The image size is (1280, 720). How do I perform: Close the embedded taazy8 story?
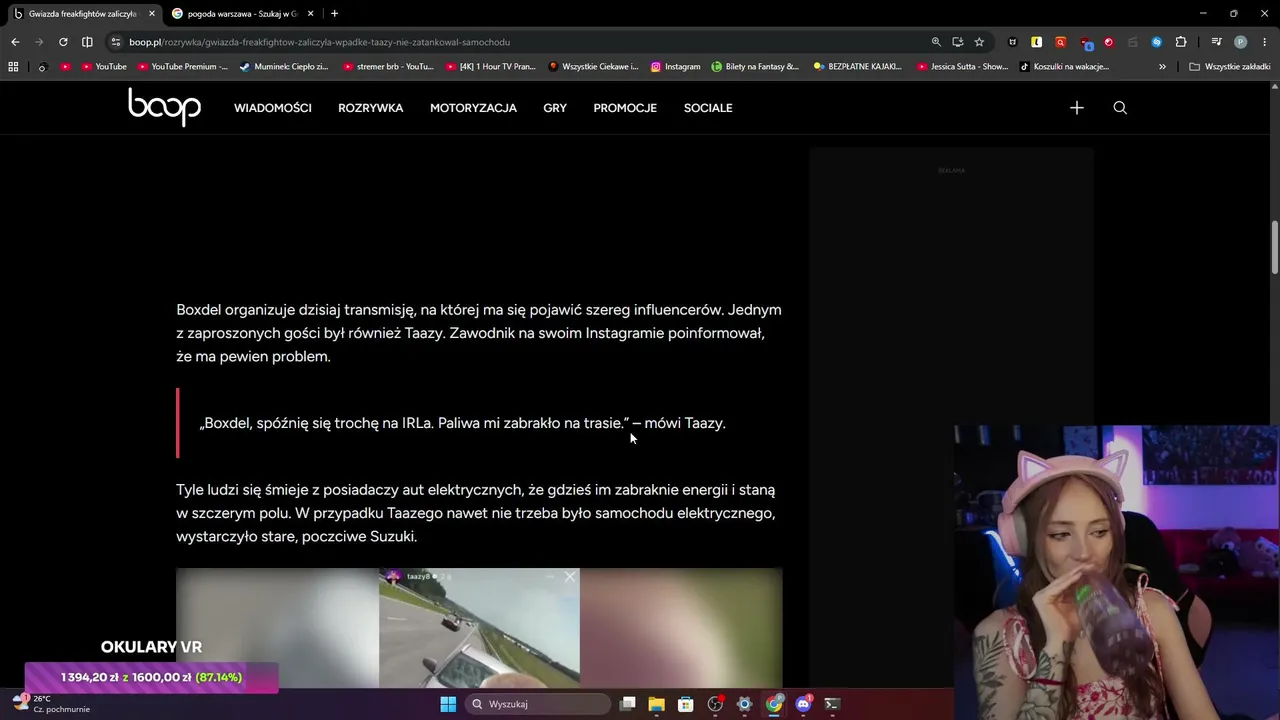click(x=570, y=577)
